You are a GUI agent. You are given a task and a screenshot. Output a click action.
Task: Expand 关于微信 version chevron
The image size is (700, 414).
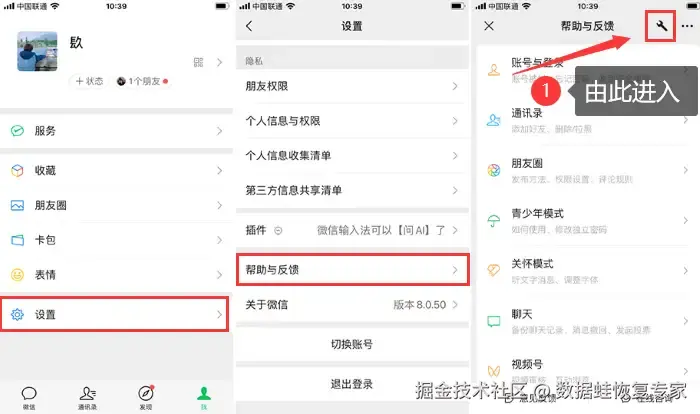(455, 305)
